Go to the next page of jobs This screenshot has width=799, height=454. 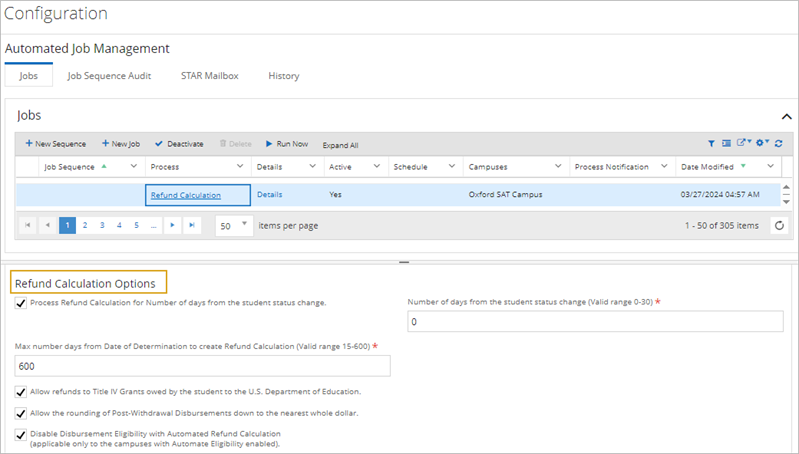(172, 225)
